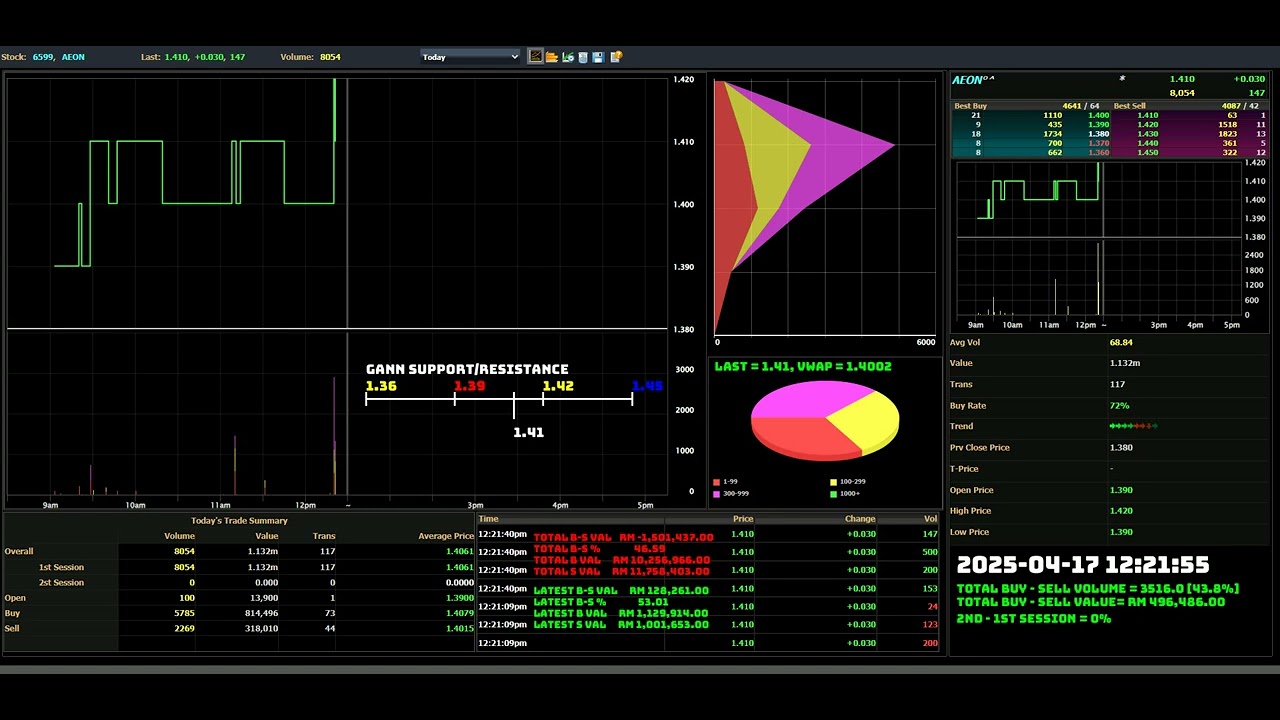The image size is (1280, 720).
Task: Click the Prv Close Price value 1.380
Action: [x=1123, y=448]
